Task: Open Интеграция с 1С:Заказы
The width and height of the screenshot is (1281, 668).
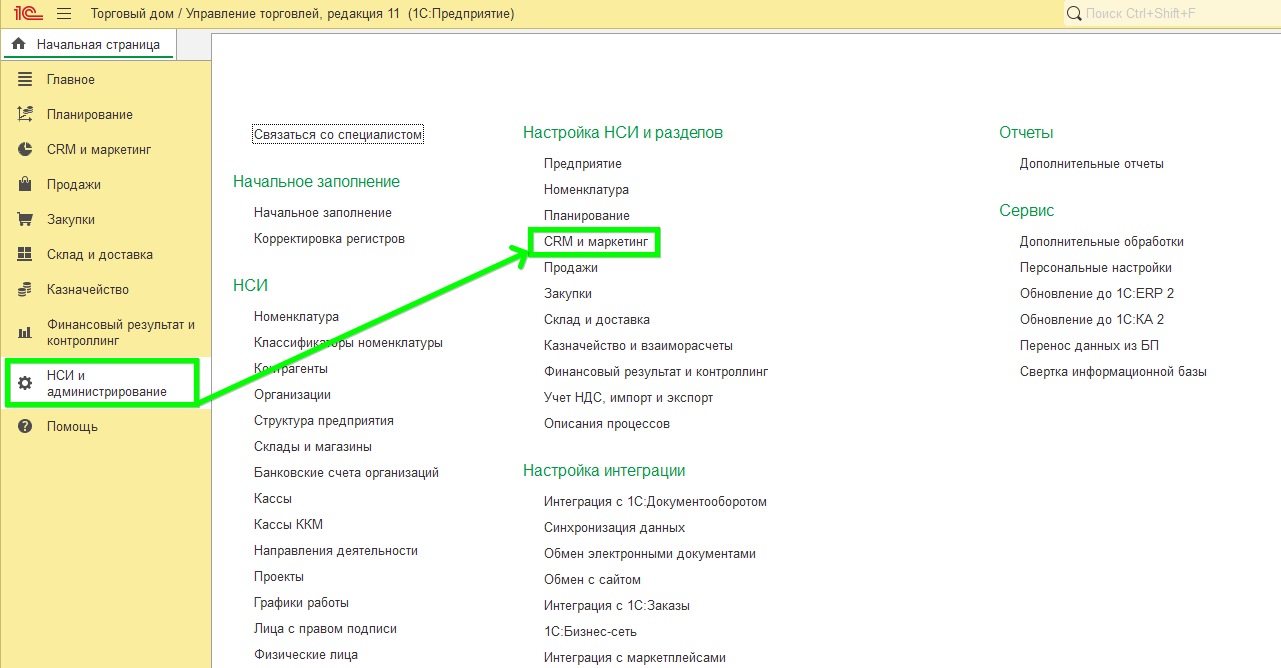Action: click(617, 606)
